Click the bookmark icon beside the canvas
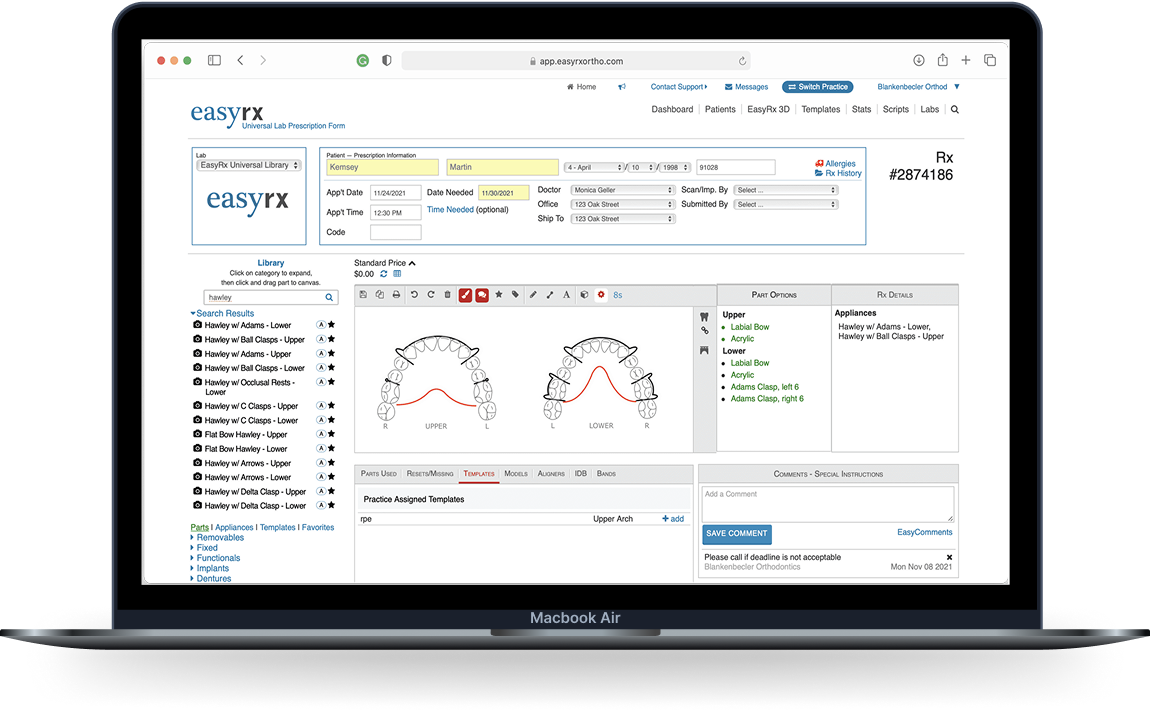Viewport: 1150px width, 712px height. 704,351
